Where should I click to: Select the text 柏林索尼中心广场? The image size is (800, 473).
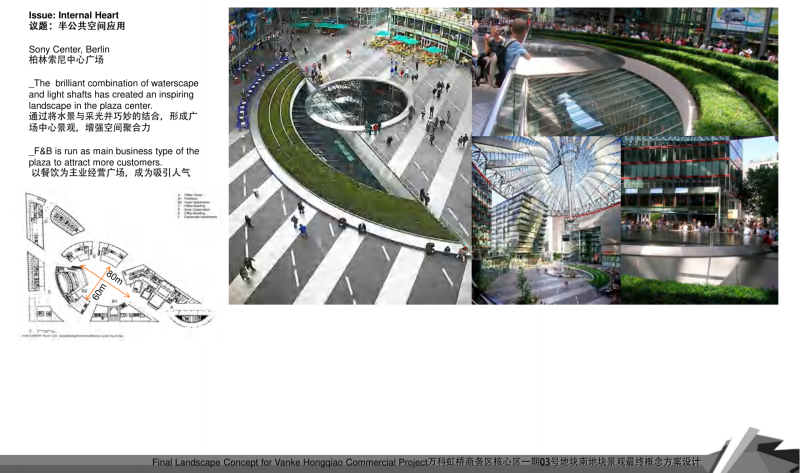tap(66, 60)
